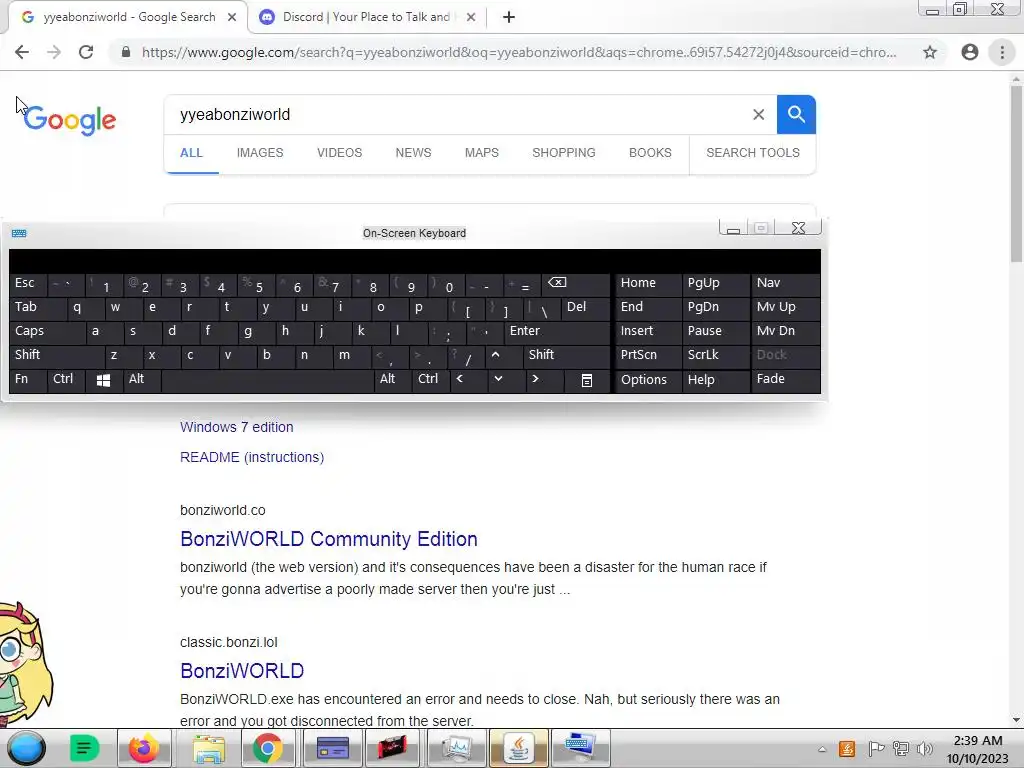The width and height of the screenshot is (1024, 768).
Task: Reload the current Google search page
Action: pyautogui.click(x=86, y=52)
